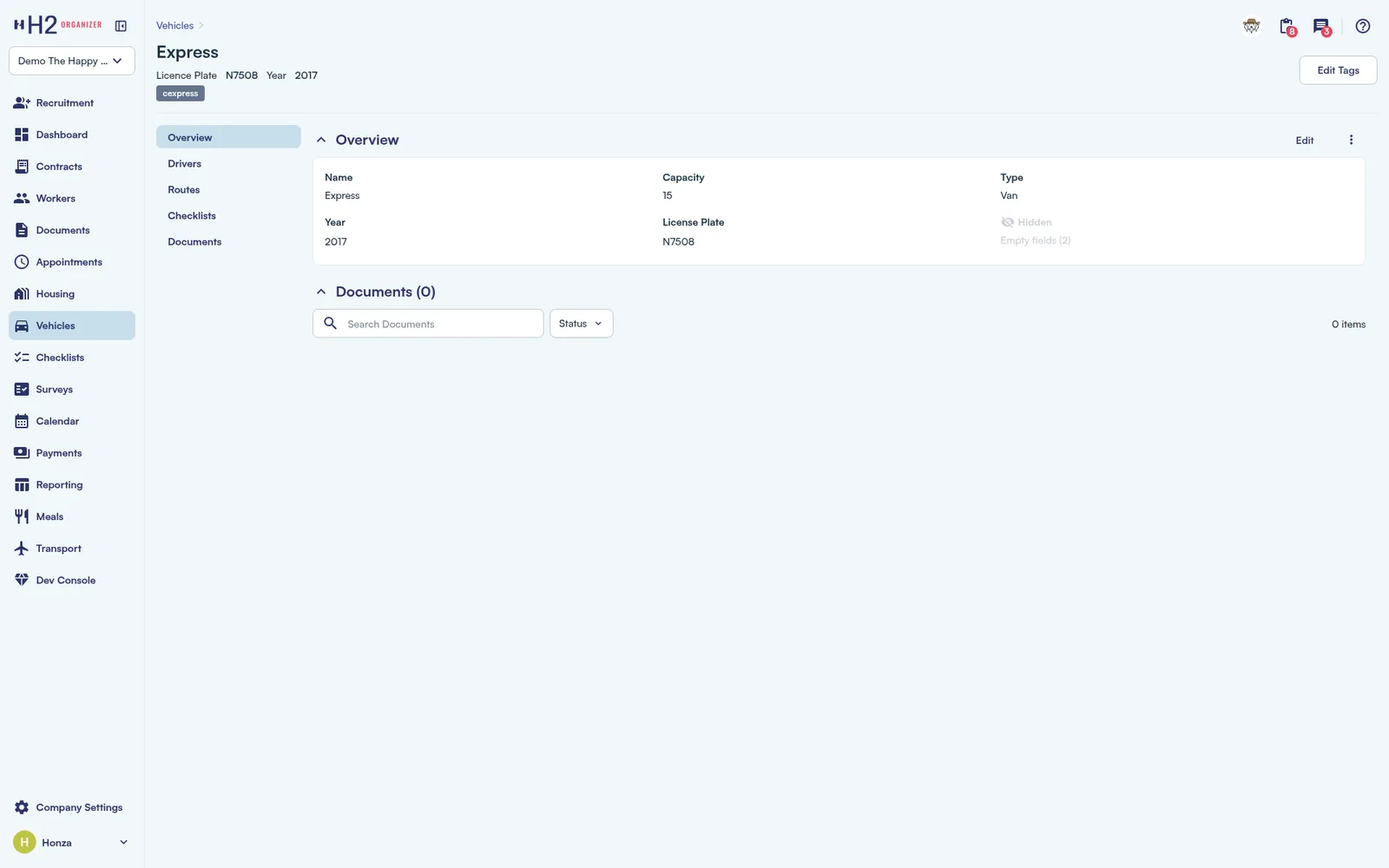This screenshot has height=868, width=1389.
Task: Open Dev Console
Action: point(72,580)
